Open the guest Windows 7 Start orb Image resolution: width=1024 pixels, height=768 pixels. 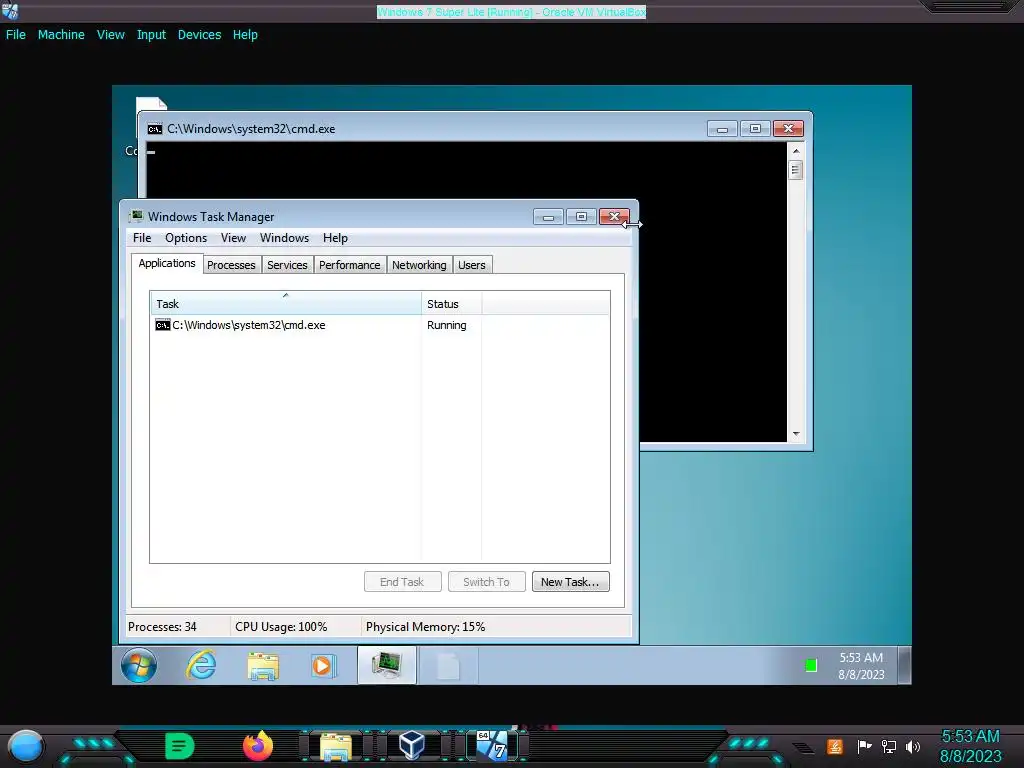pos(138,665)
